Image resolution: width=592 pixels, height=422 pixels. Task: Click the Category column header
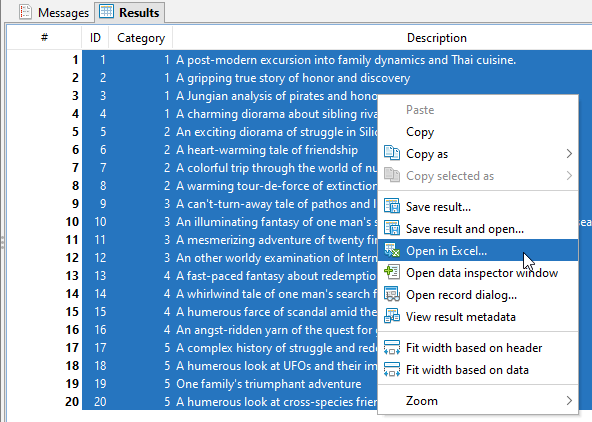click(x=141, y=38)
